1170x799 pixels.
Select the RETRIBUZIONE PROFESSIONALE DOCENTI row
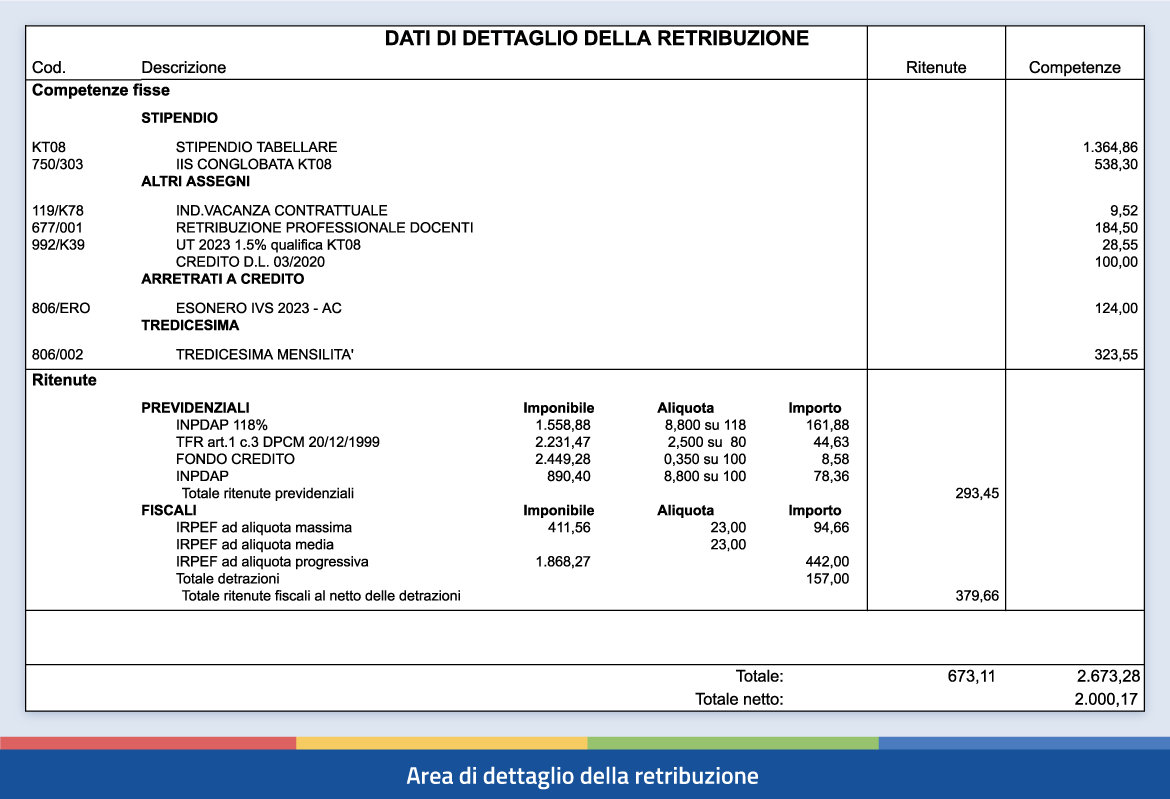[x=324, y=227]
